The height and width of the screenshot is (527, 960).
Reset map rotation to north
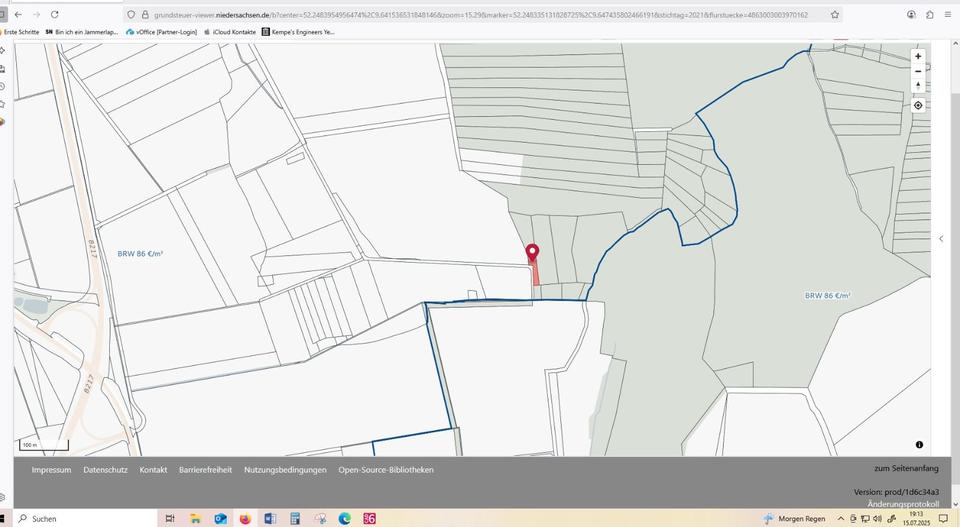(918, 87)
